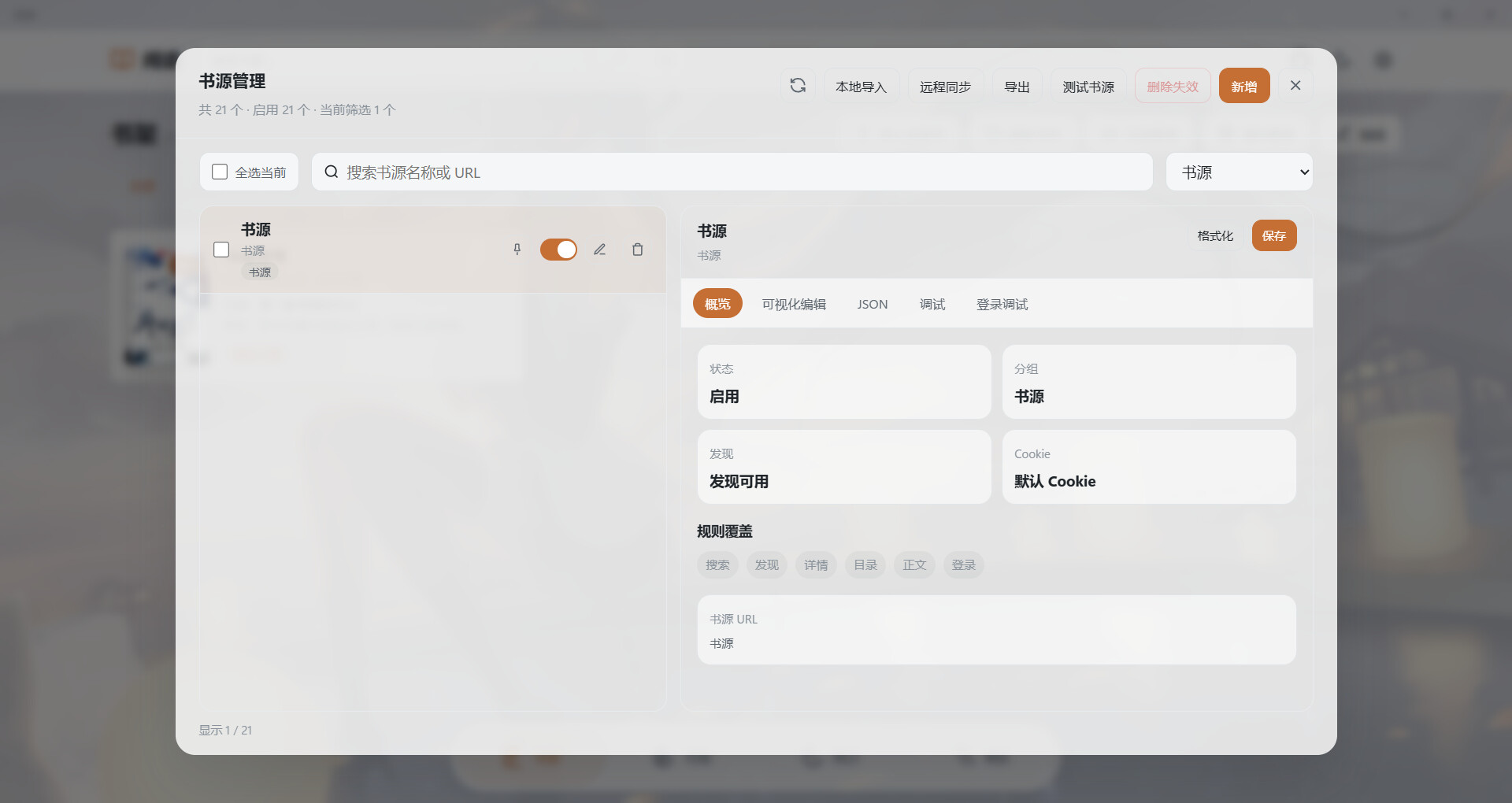
Task: Click the 发现 rule coverage chip
Action: click(767, 565)
